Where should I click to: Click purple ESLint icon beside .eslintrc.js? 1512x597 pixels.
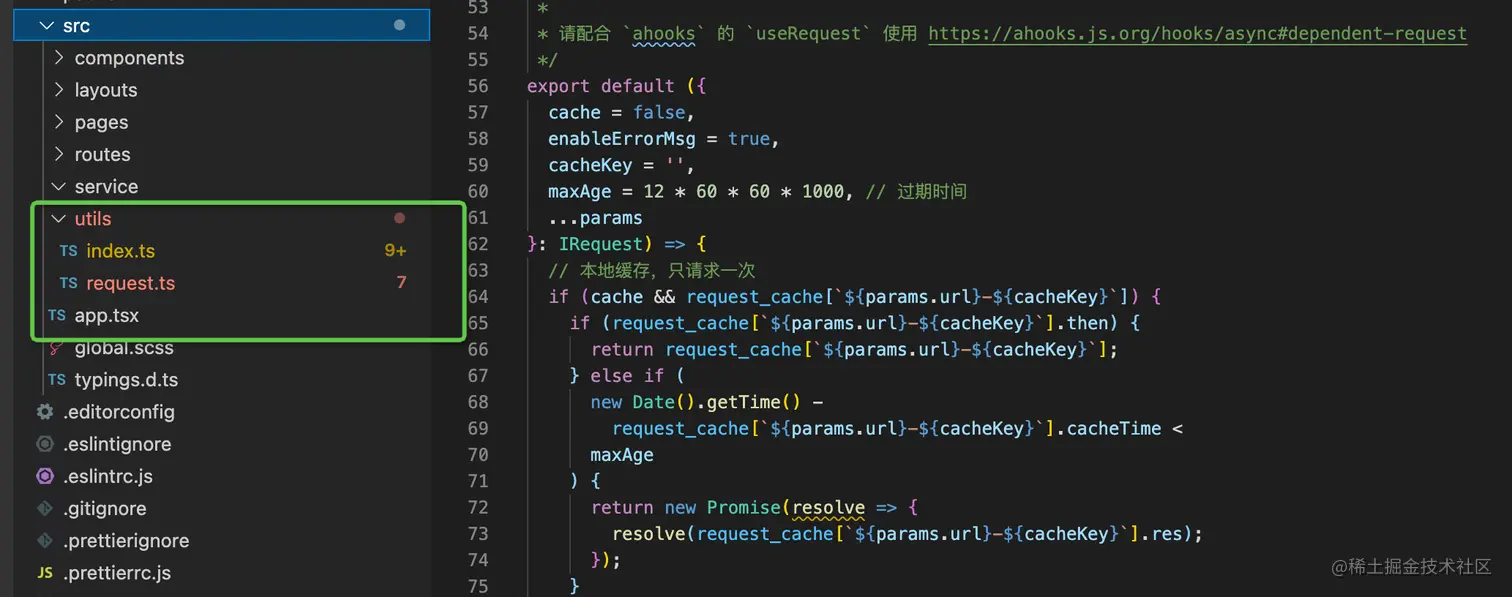click(44, 476)
